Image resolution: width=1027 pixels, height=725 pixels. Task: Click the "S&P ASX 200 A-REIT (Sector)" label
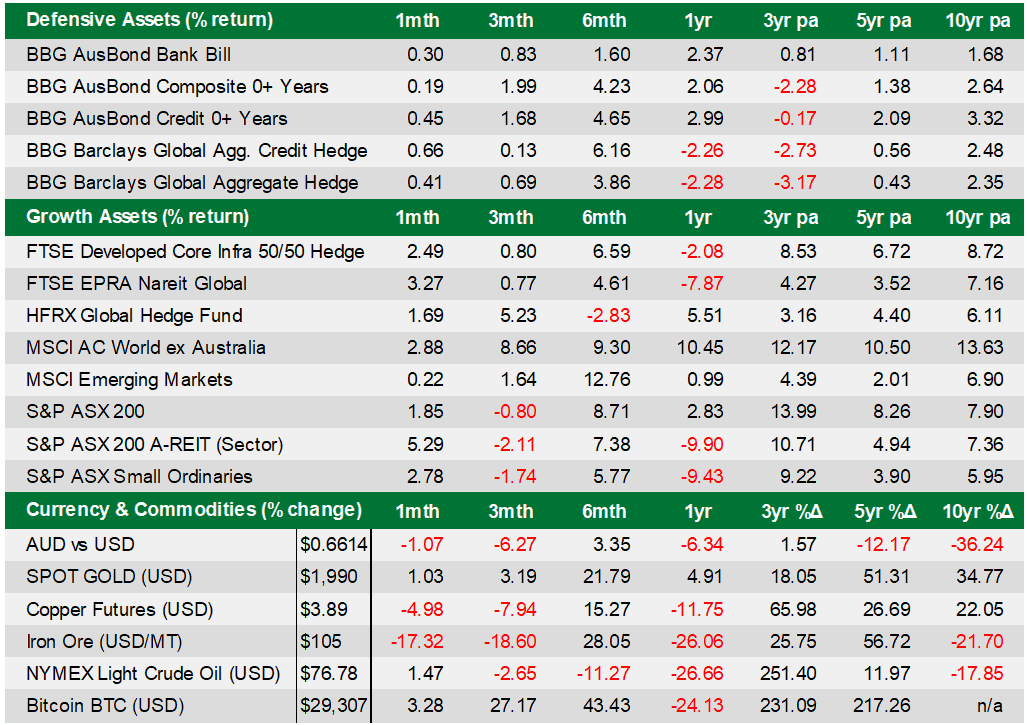point(155,445)
